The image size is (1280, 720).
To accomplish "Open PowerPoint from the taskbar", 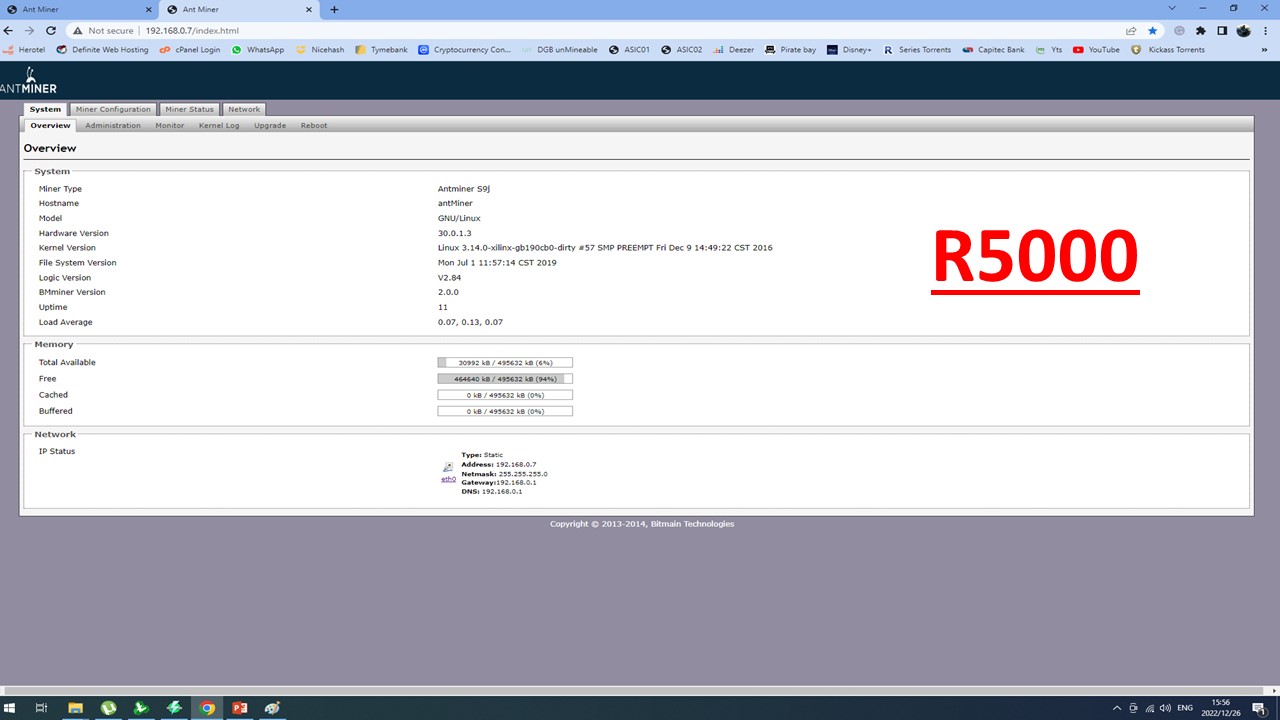I will [240, 708].
